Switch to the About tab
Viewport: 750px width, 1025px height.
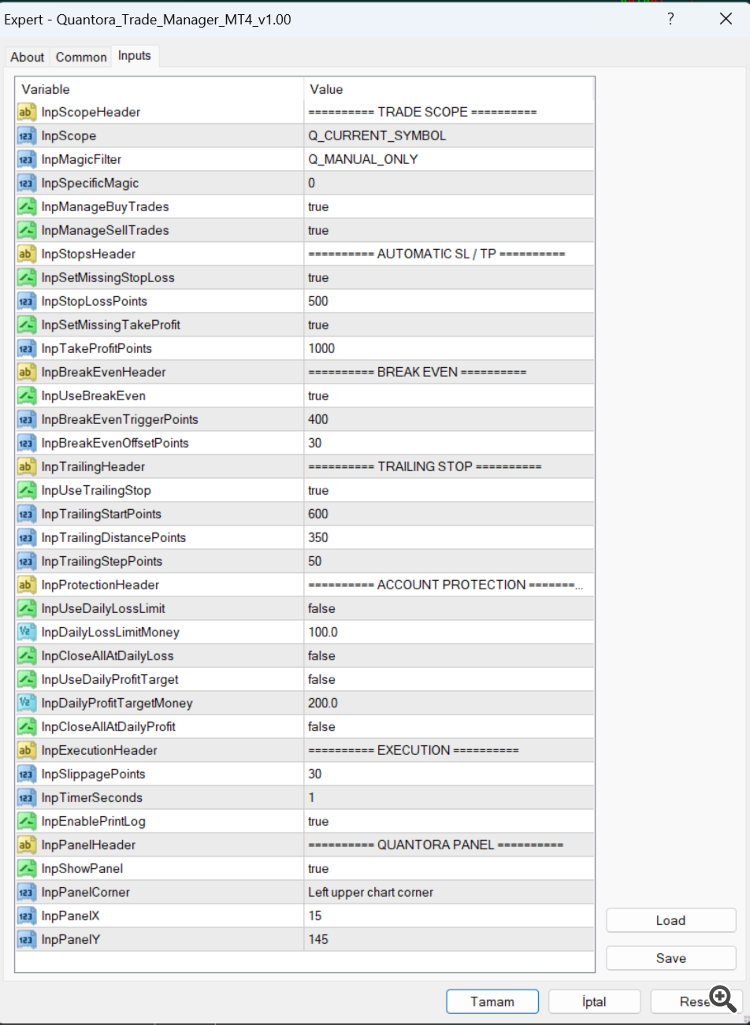(x=27, y=57)
